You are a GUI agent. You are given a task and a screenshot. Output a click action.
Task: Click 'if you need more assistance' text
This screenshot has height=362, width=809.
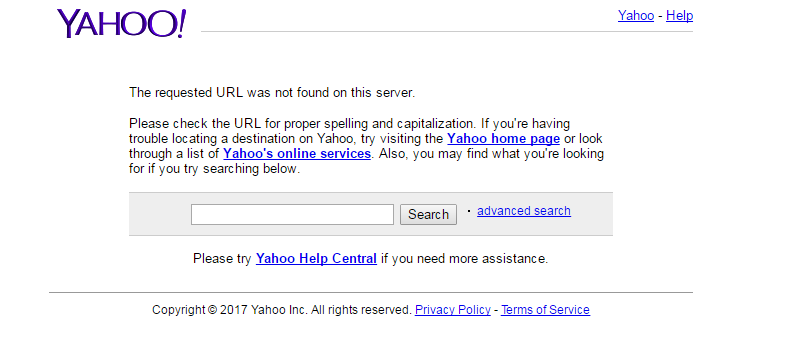pyautogui.click(x=464, y=258)
